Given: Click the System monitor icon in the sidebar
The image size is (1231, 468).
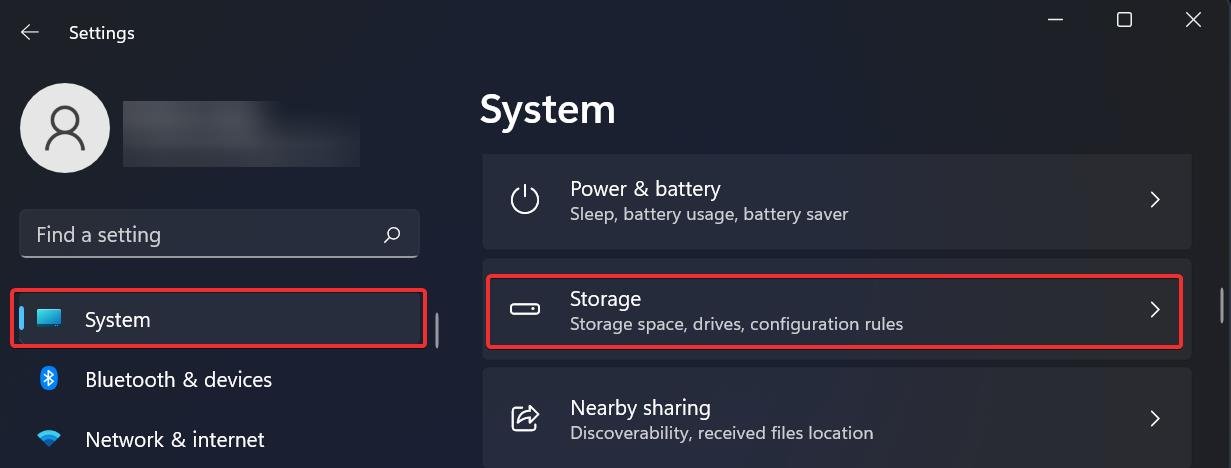Looking at the screenshot, I should (49, 319).
